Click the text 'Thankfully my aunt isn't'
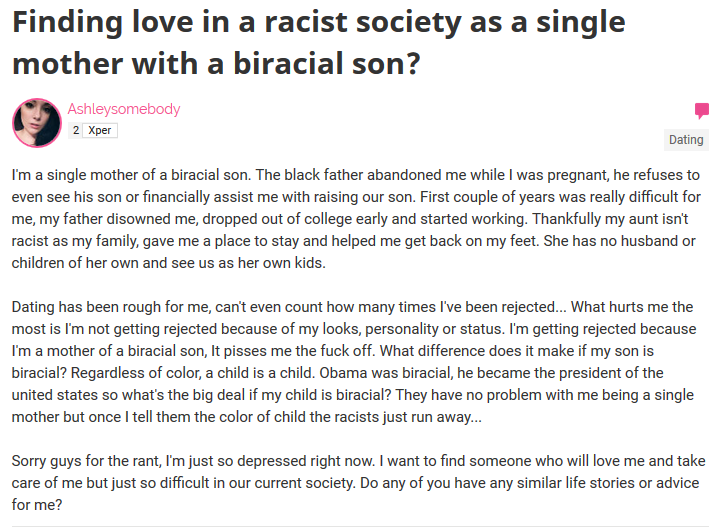Viewport: 728px width, 529px height. (610, 219)
